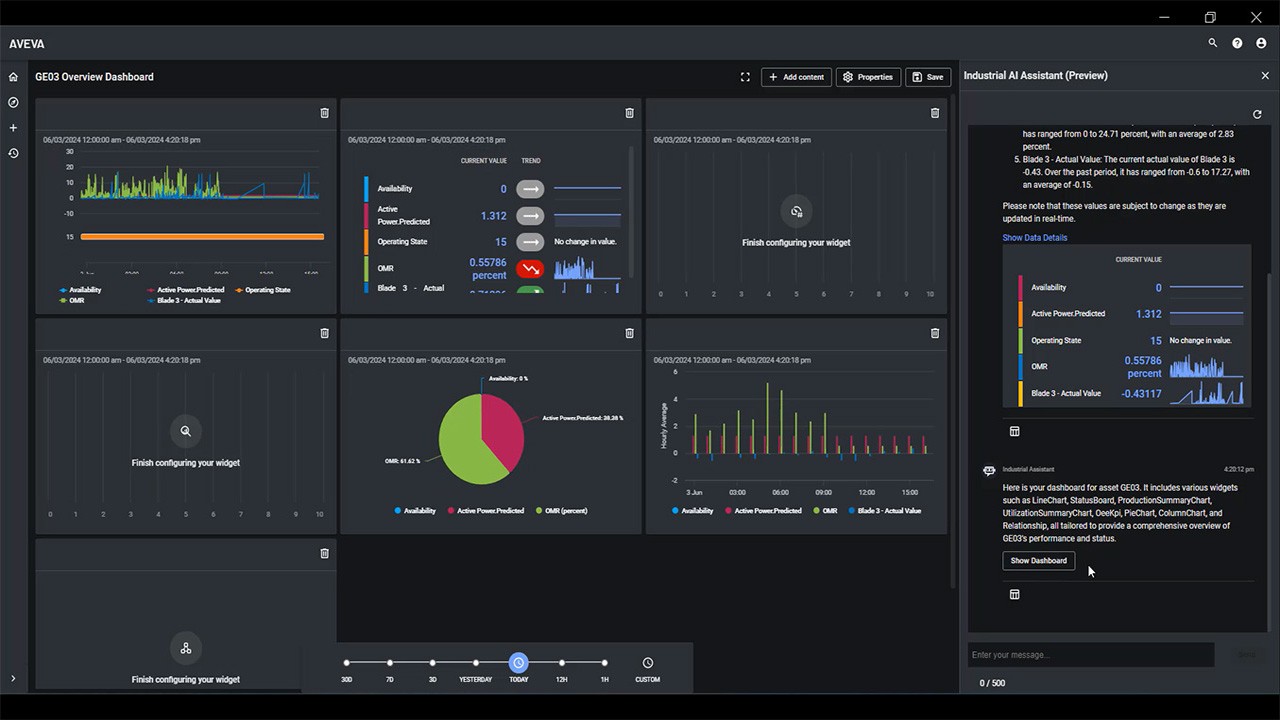Close the Industrial AI Assistant panel
The image size is (1280, 720).
click(x=1265, y=76)
